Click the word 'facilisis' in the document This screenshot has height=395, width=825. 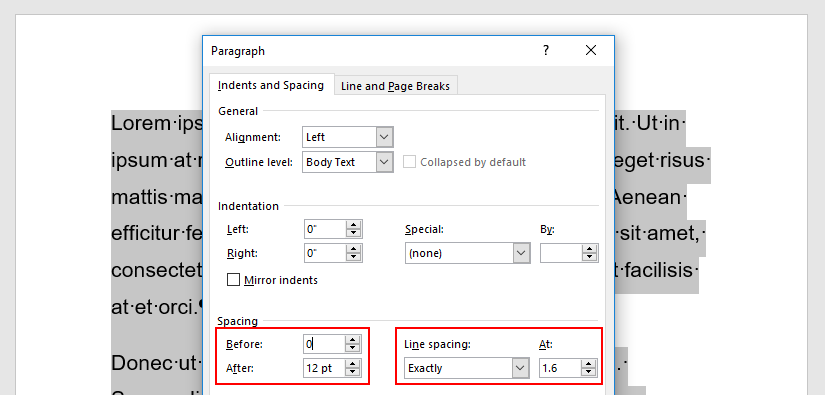(658, 270)
